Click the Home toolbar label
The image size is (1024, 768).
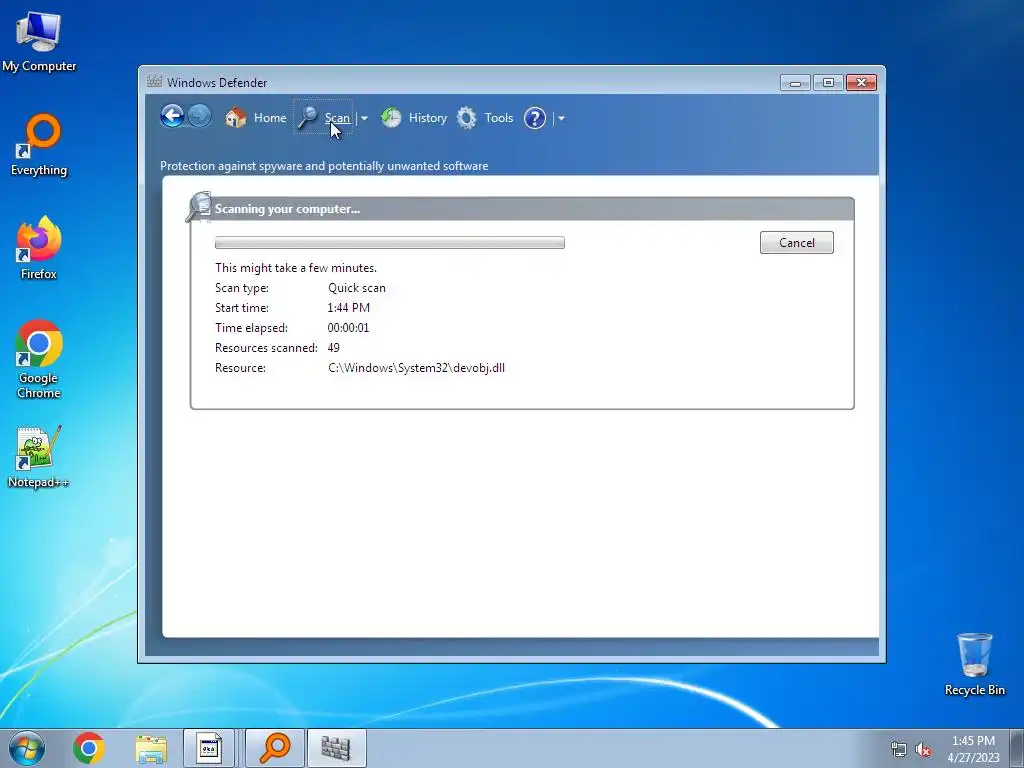click(270, 118)
